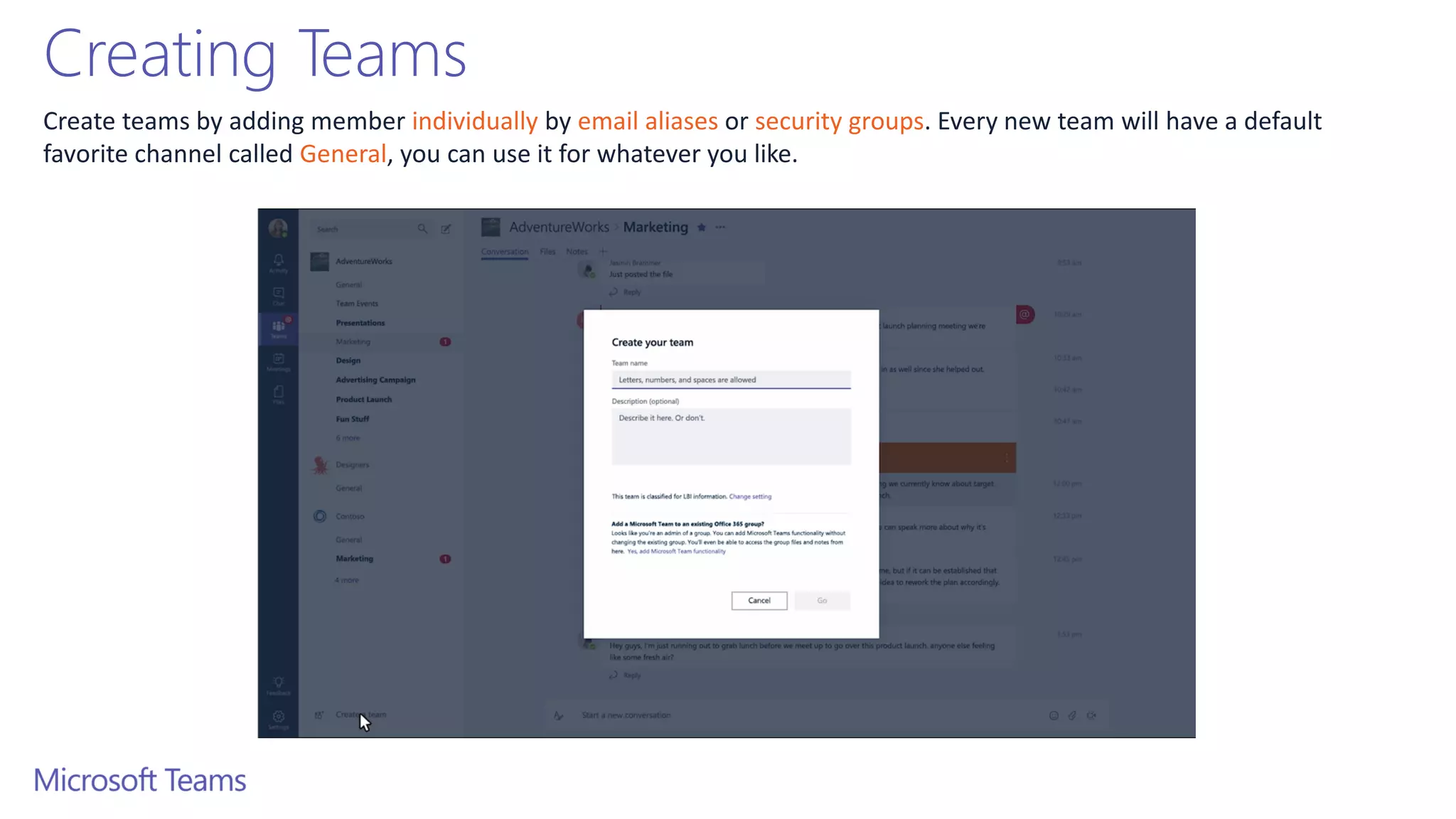Click the emoji icon in compose box
Image resolution: width=1456 pixels, height=819 pixels.
(1054, 715)
